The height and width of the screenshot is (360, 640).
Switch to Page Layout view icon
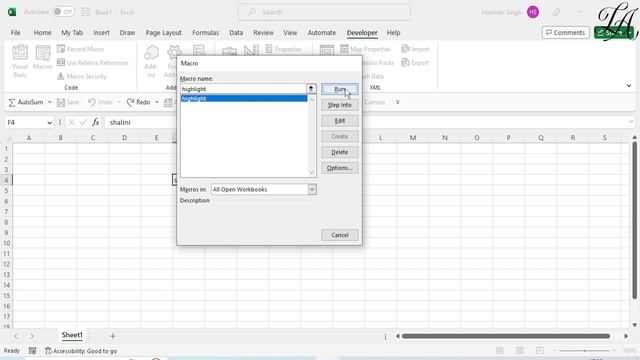(x=520, y=350)
